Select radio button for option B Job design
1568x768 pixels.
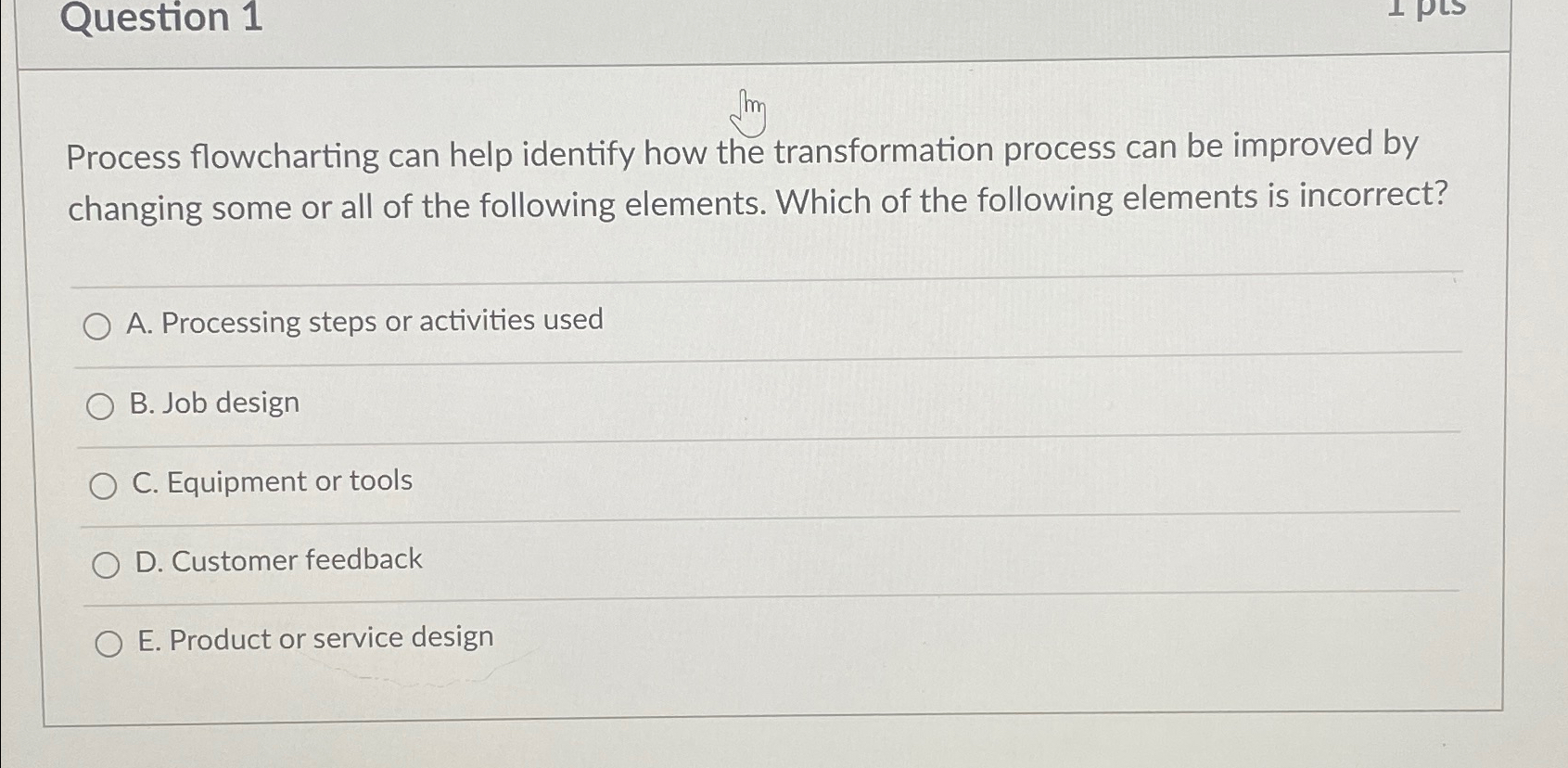(102, 404)
